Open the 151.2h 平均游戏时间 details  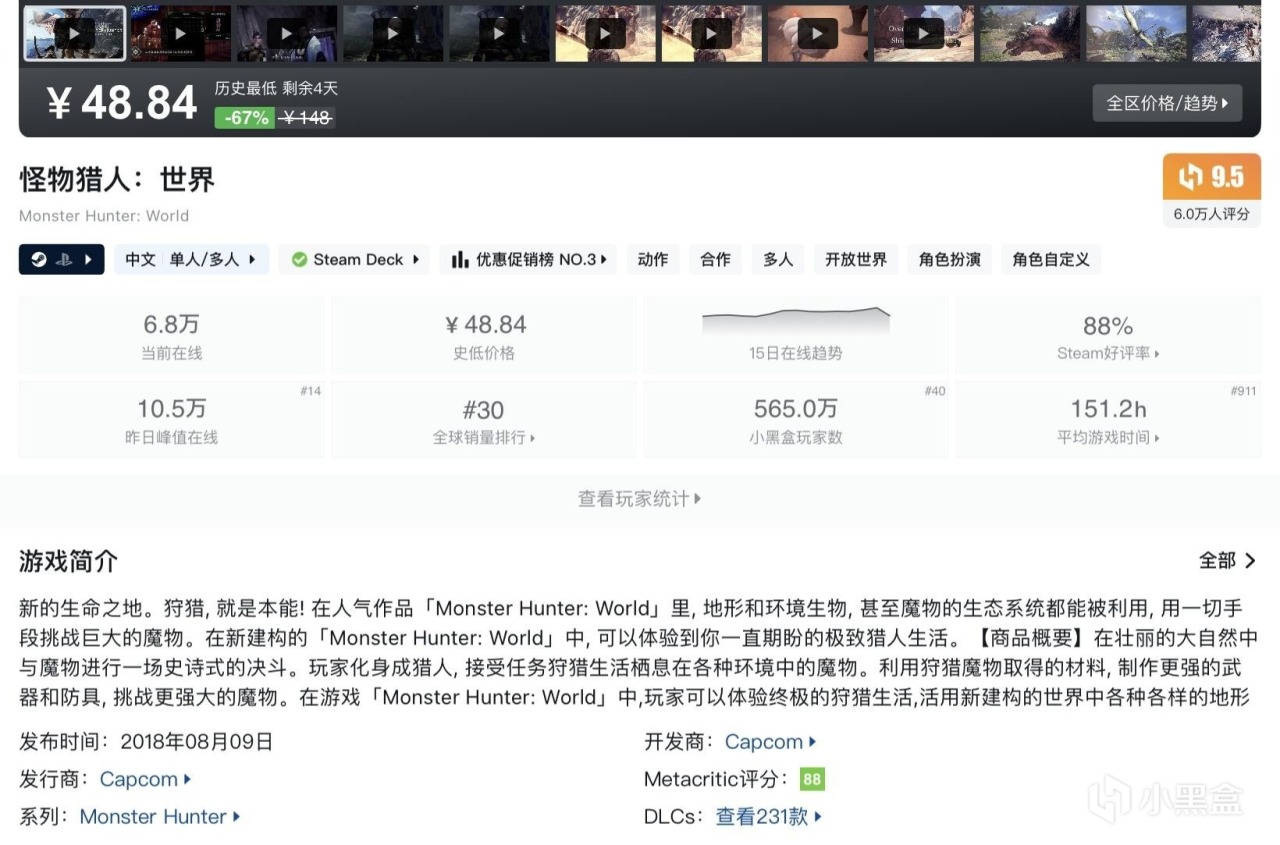coord(1108,420)
